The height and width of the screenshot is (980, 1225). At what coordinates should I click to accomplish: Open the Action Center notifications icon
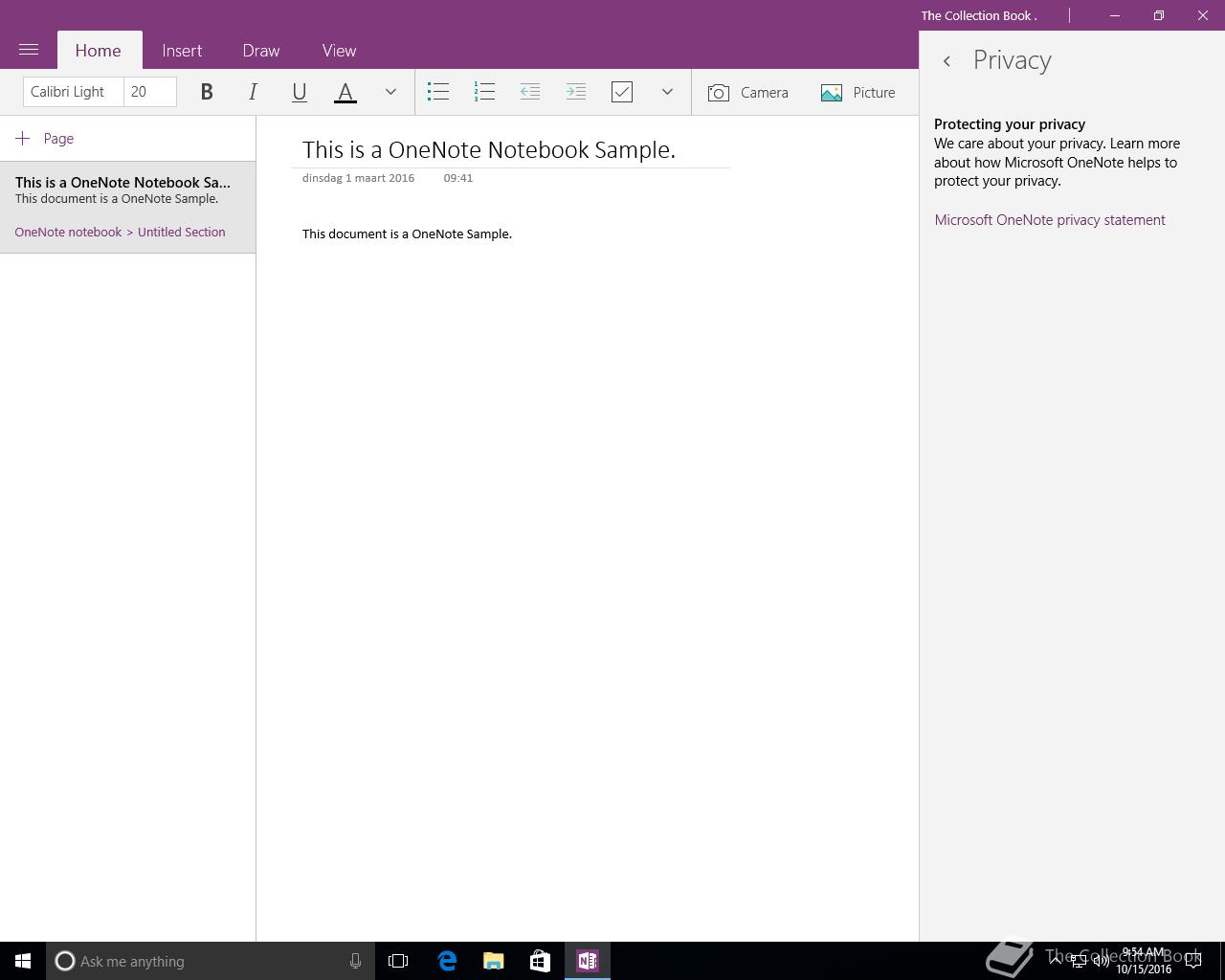click(1193, 961)
